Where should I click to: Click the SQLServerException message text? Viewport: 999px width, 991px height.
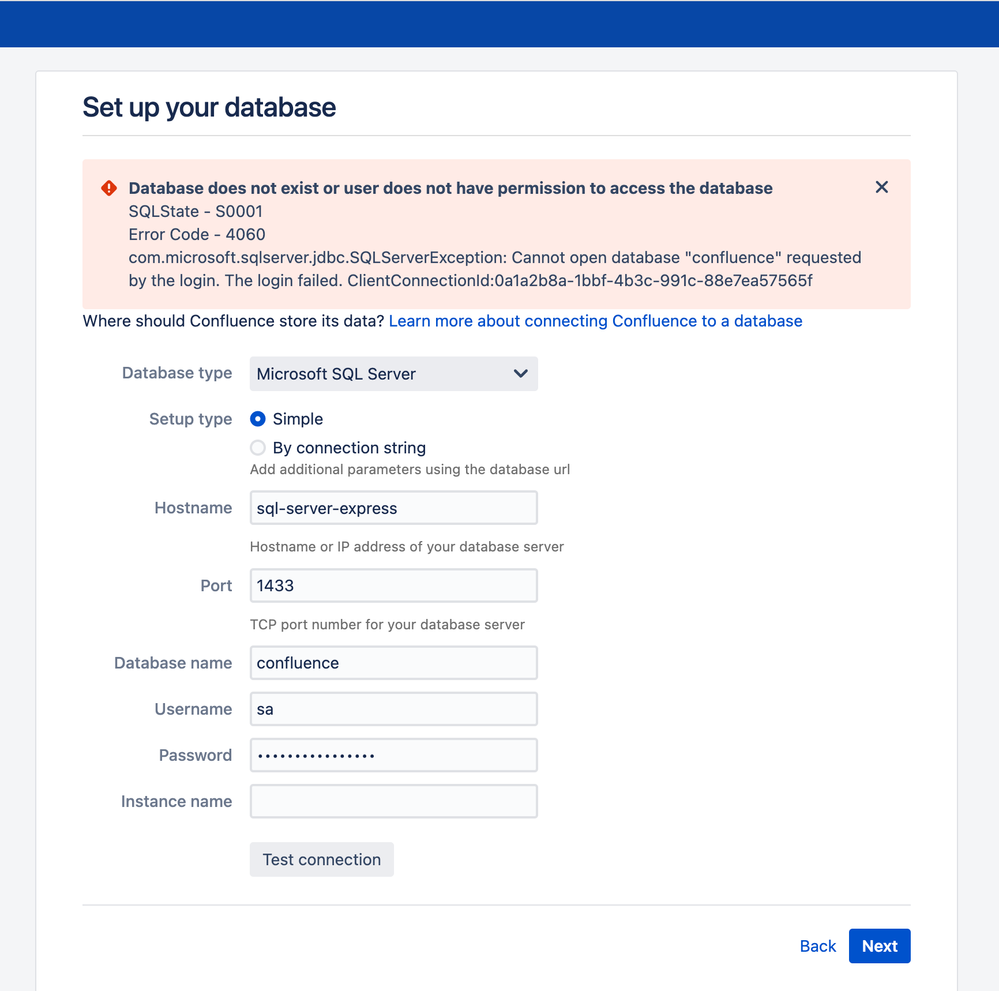[495, 269]
